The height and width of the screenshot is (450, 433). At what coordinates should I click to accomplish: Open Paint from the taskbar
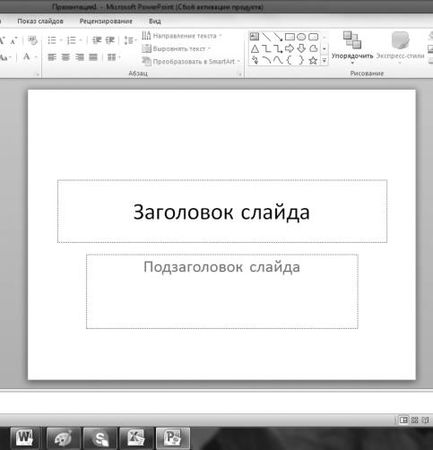[63, 438]
